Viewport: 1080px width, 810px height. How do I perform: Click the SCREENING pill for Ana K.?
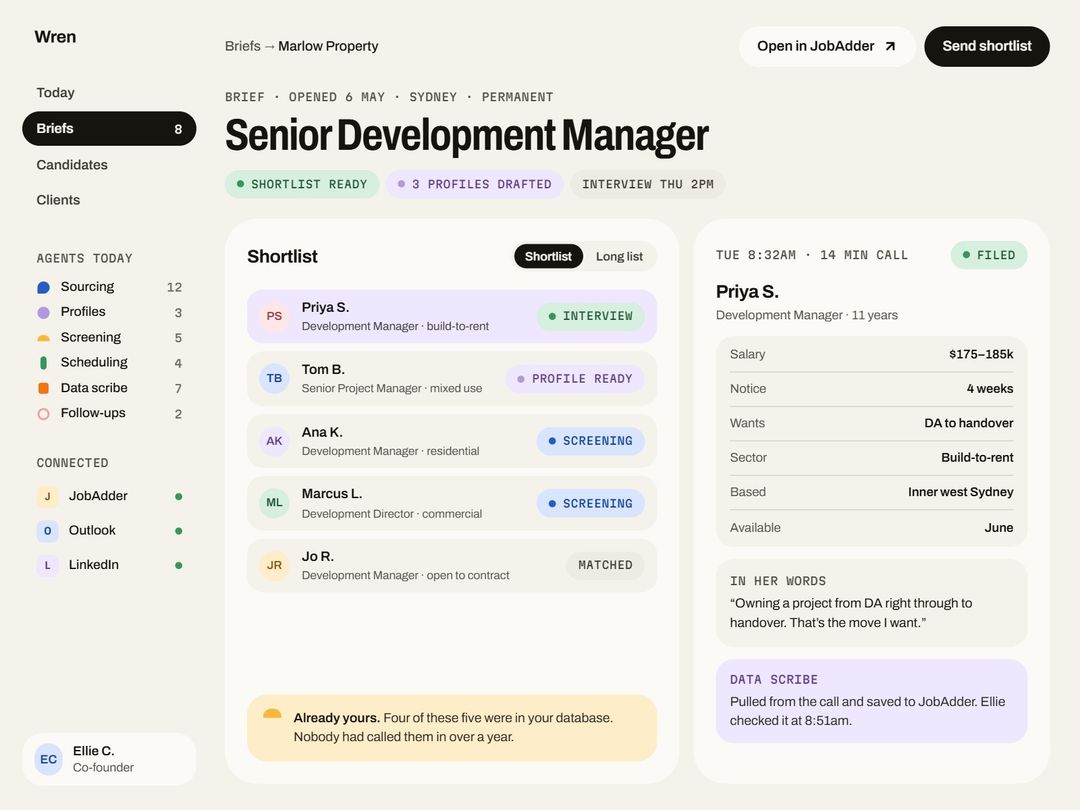590,441
